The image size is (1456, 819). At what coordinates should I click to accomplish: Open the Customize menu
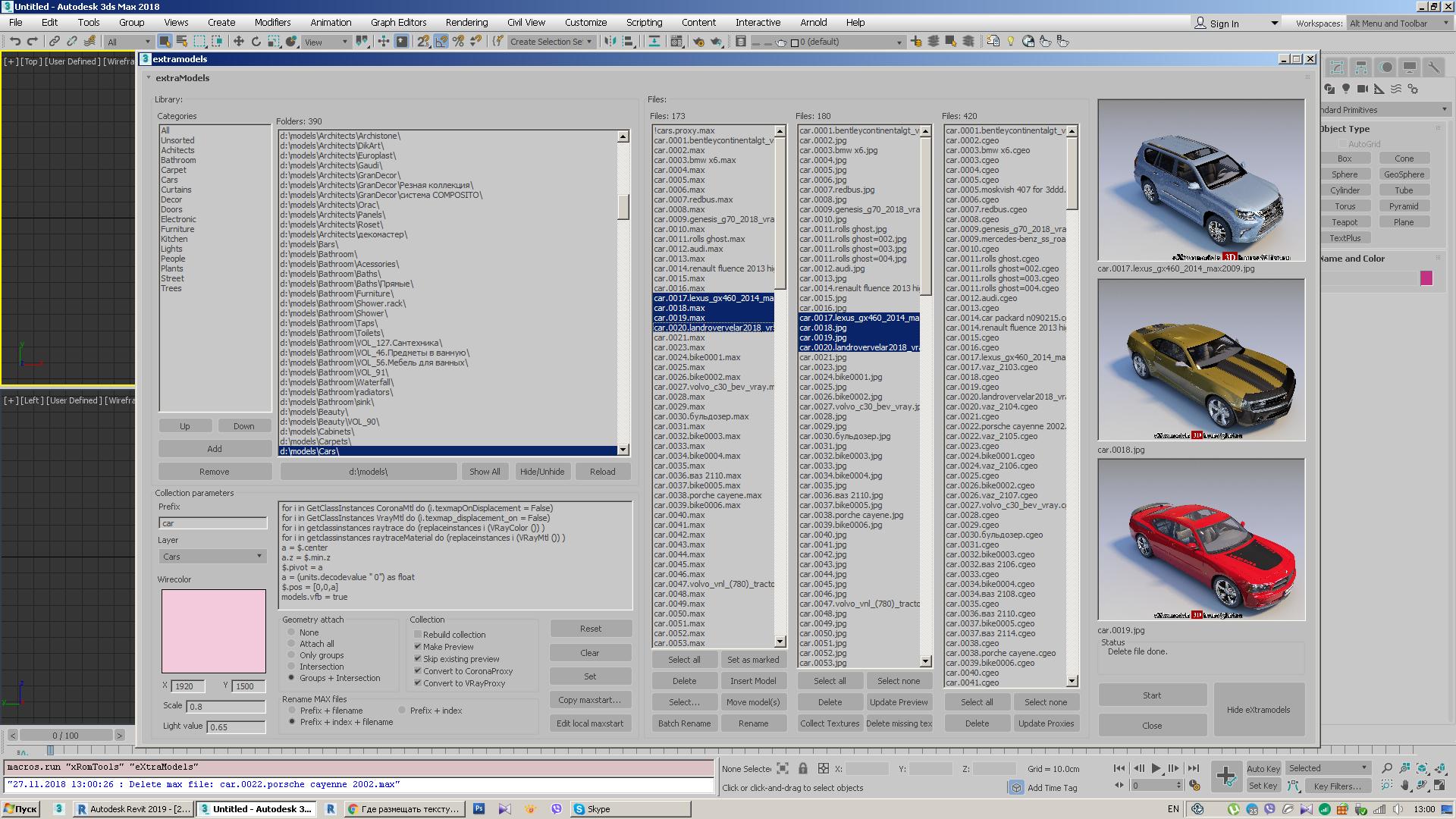585,23
